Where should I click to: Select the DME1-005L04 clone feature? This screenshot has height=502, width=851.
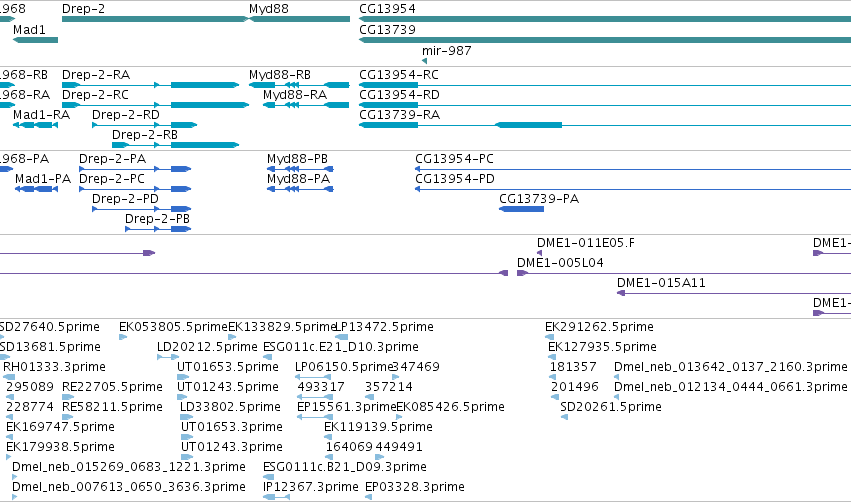[684, 273]
